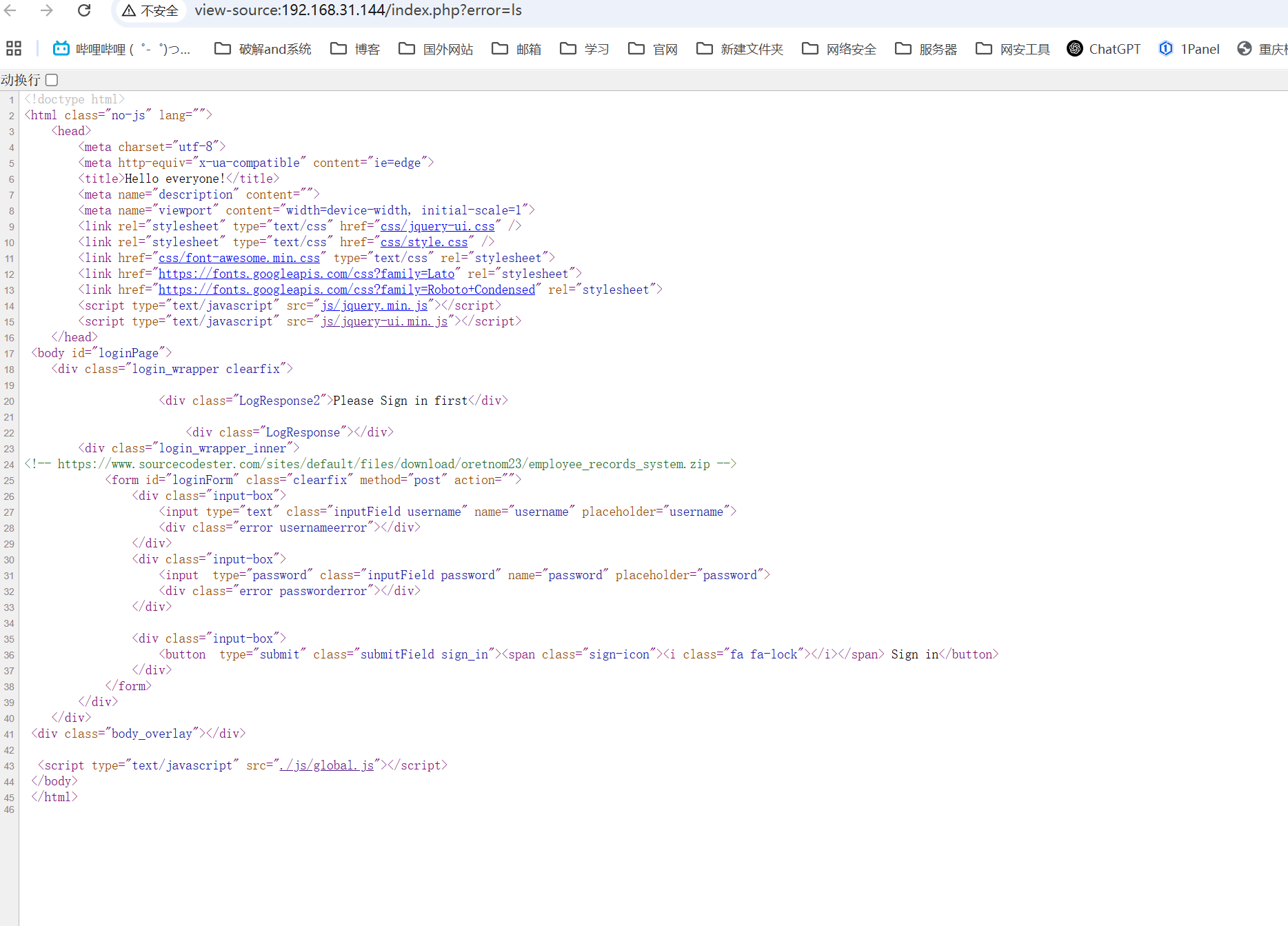Click the form id="loginForm" line
1288x926 pixels.
(x=313, y=480)
